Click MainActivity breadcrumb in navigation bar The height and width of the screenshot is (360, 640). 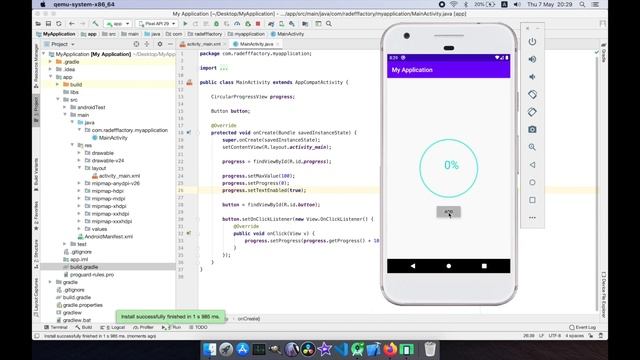tap(287, 34)
